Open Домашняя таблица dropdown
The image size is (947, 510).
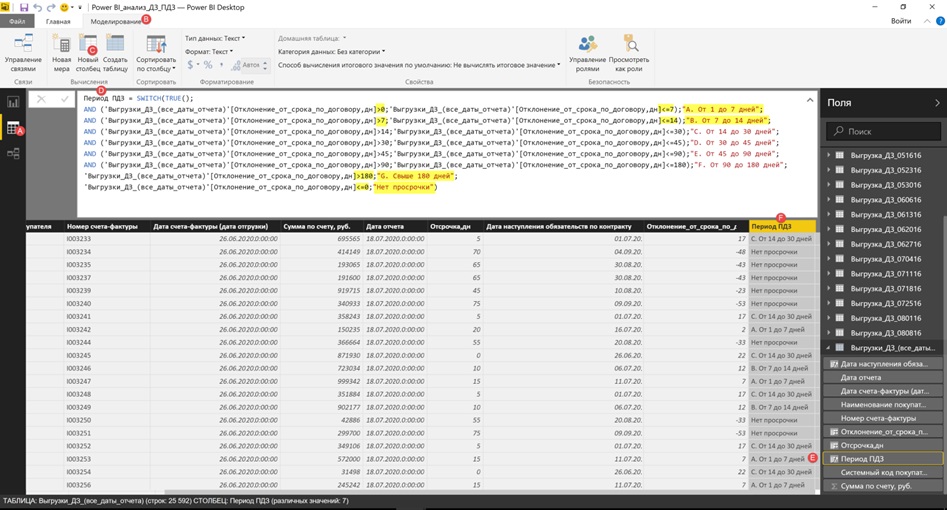pyautogui.click(x=312, y=38)
